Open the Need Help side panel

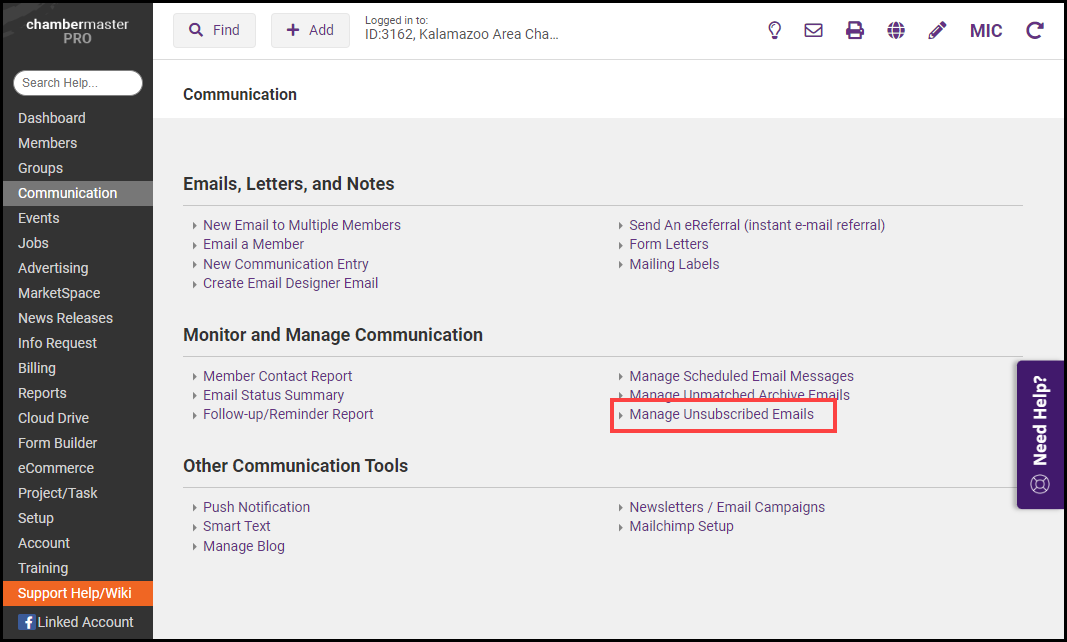(1040, 435)
